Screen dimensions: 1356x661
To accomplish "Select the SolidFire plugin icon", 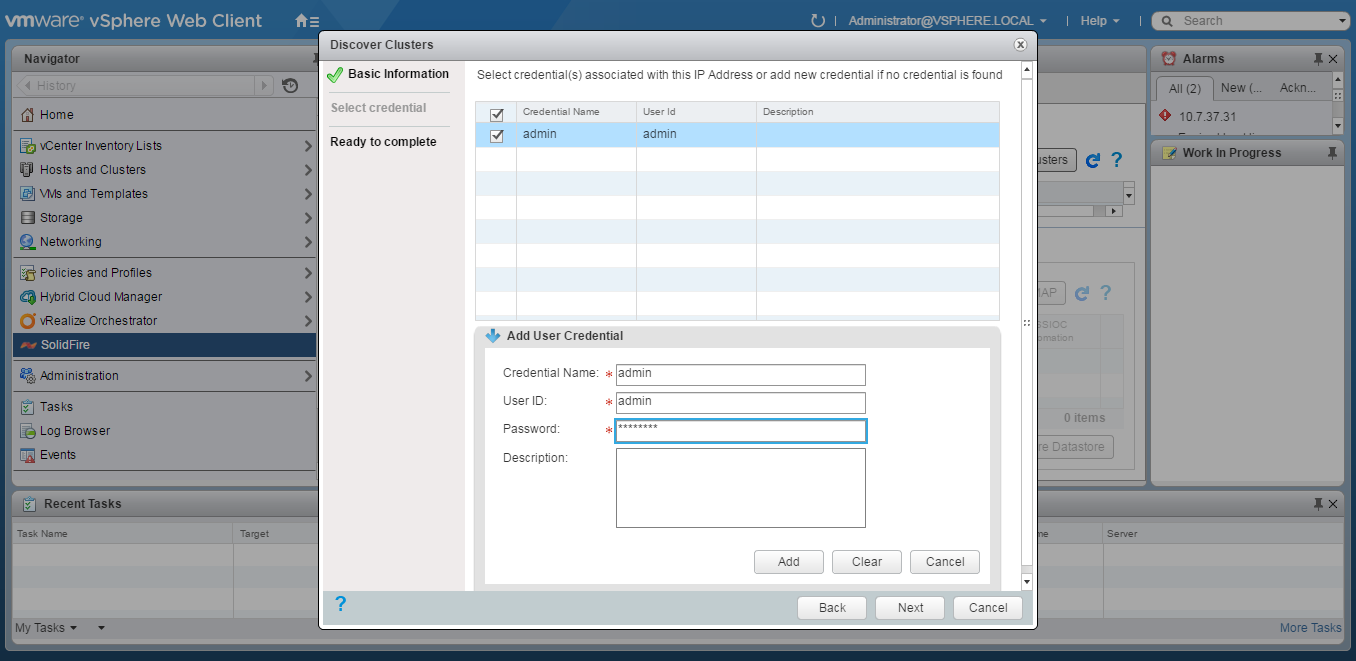I will (x=28, y=345).
